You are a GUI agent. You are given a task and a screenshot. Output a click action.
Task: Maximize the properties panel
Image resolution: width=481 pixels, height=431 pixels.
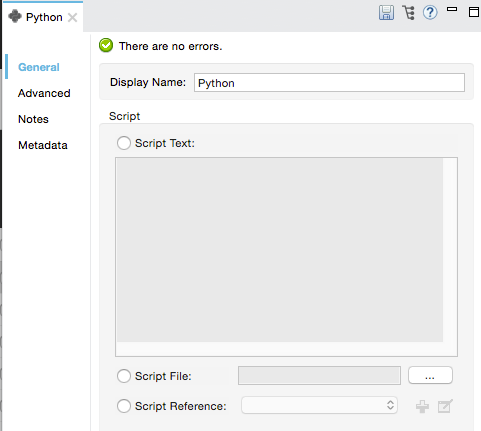[x=474, y=12]
